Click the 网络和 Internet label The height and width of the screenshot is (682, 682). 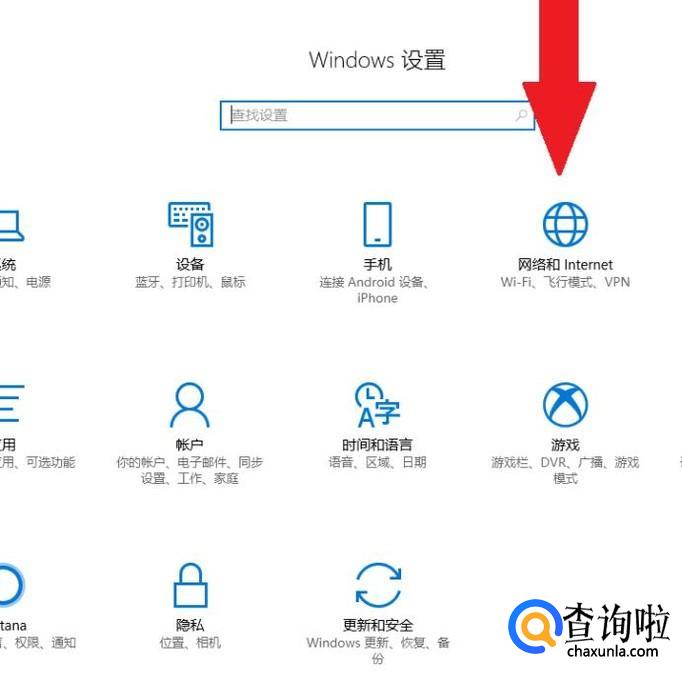[x=565, y=264]
